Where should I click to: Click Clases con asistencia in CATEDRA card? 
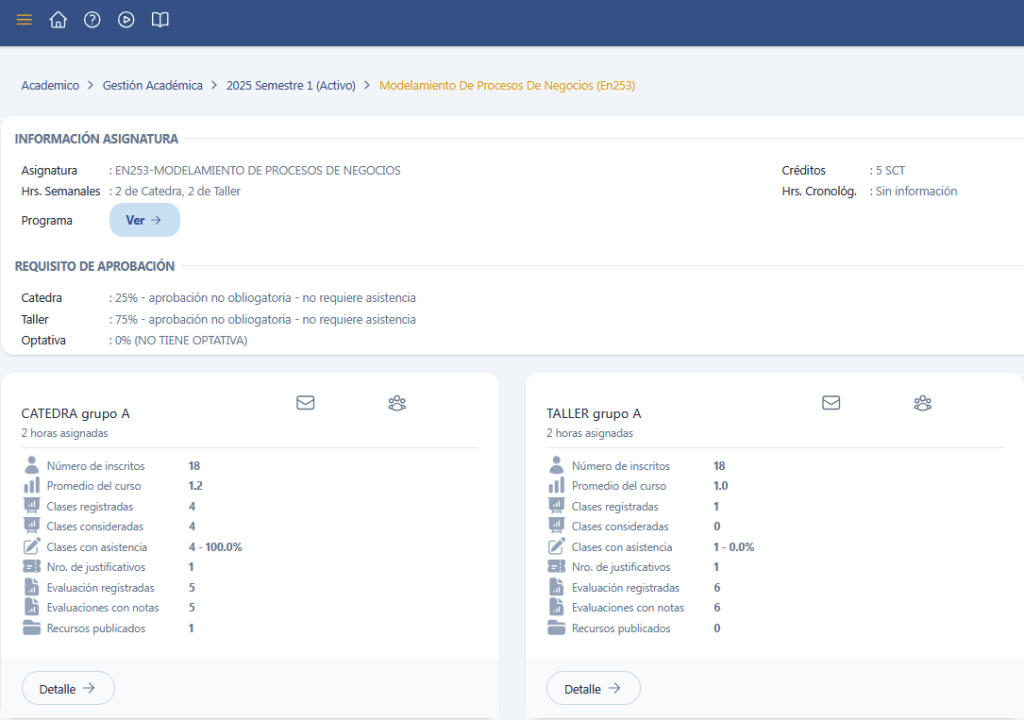pos(96,547)
